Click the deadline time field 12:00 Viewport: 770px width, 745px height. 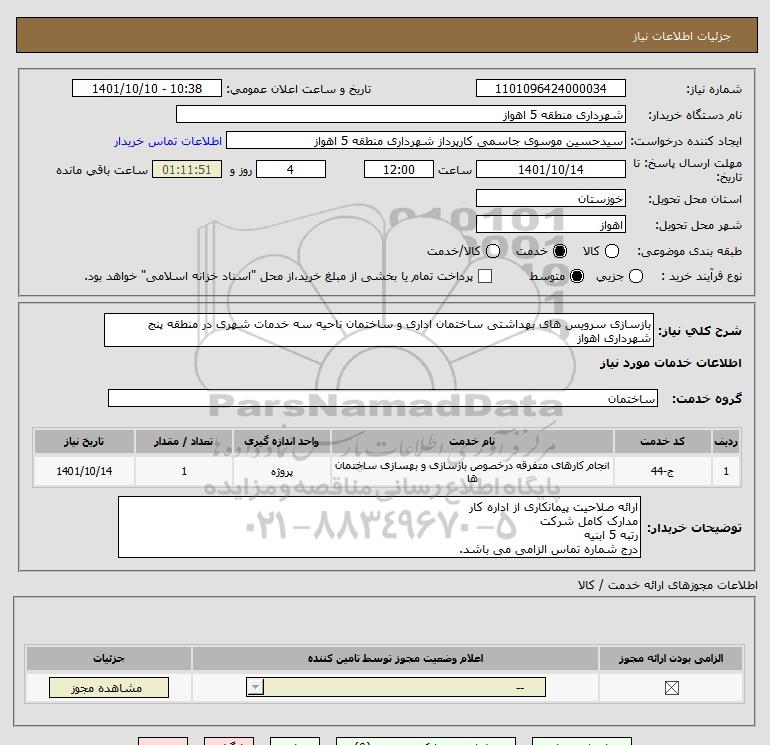[x=399, y=169]
